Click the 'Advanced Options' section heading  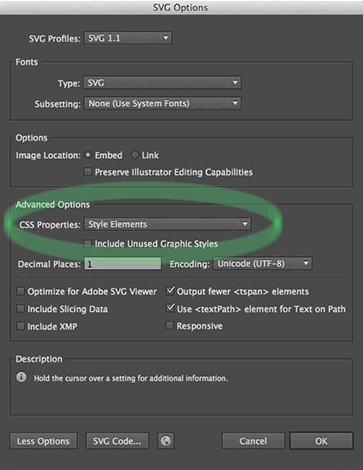53,204
